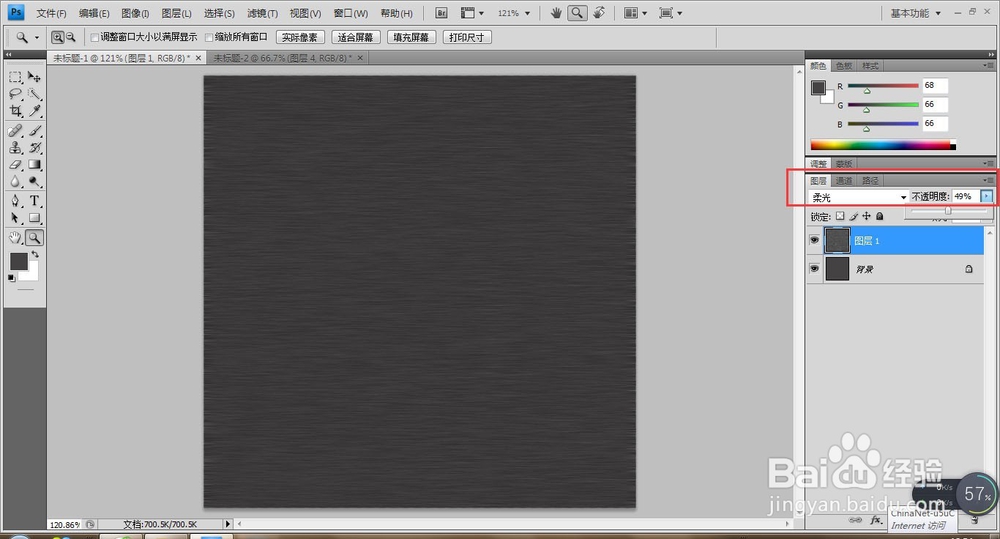Select the Gradient tool
Viewport: 1000px width, 539px height.
34,165
